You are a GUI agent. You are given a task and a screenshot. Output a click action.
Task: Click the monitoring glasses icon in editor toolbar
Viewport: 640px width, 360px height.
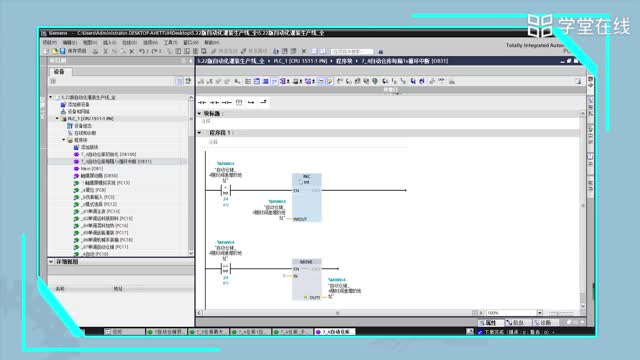click(x=441, y=81)
